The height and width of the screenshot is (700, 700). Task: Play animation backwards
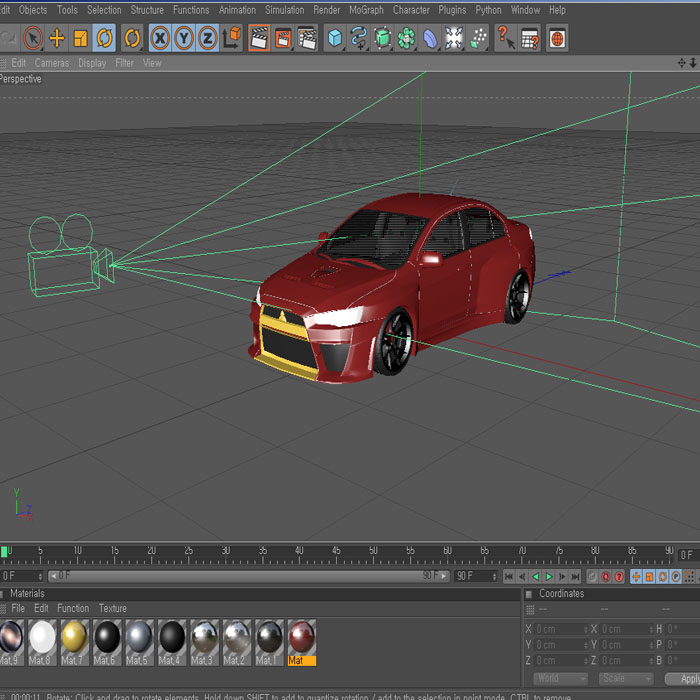[x=535, y=576]
